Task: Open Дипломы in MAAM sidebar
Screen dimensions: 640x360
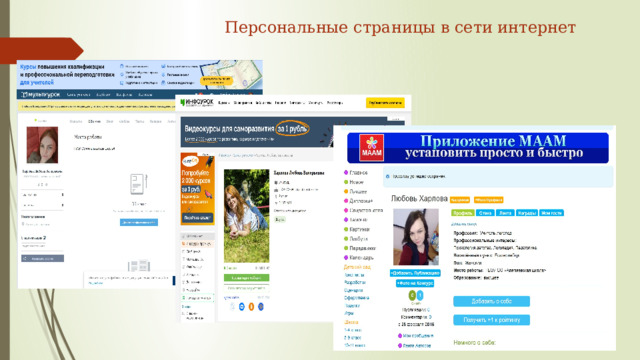Action: point(361,201)
